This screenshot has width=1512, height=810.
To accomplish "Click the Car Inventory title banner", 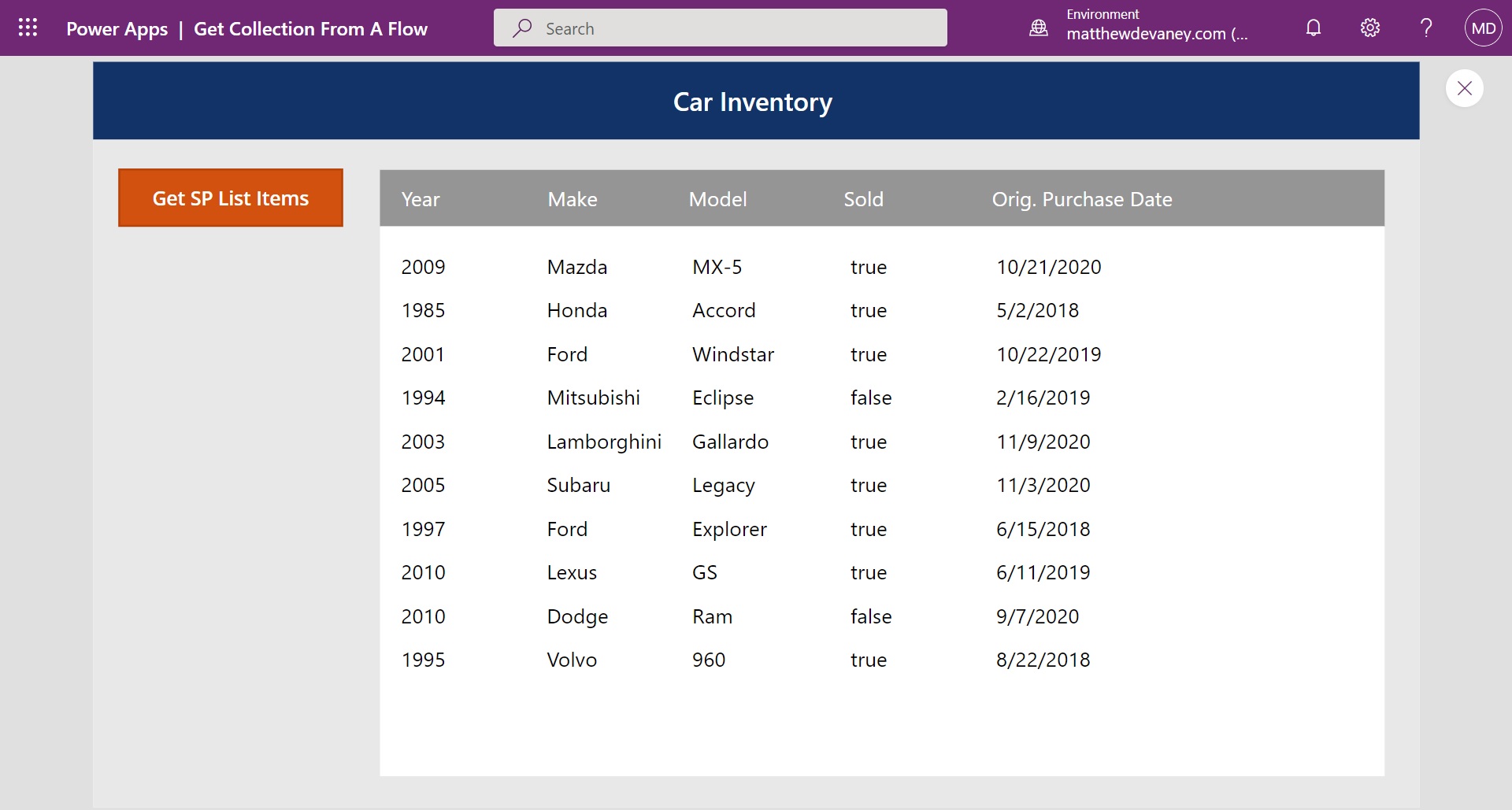I will point(752,101).
